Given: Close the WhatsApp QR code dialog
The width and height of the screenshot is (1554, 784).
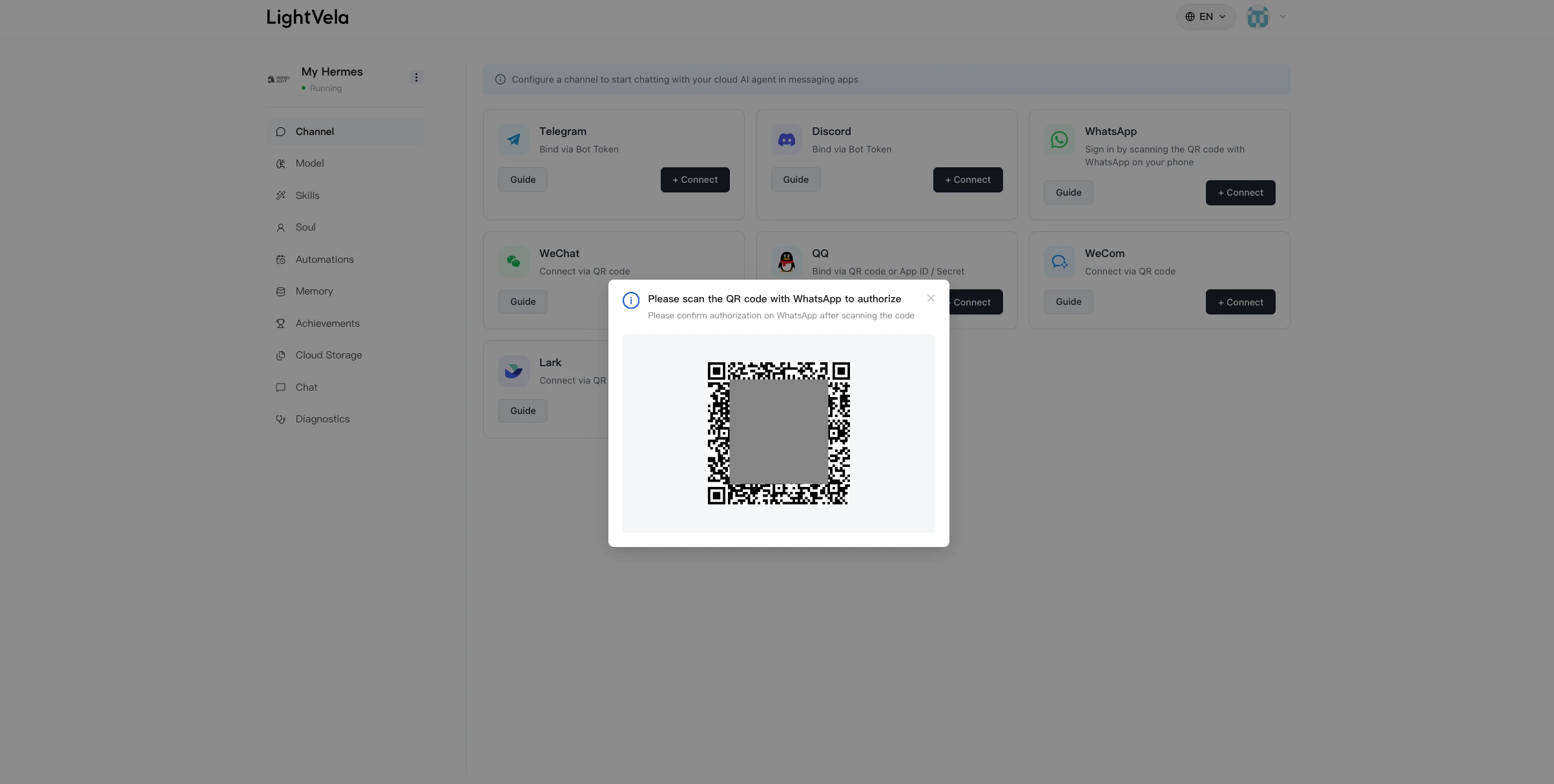Looking at the screenshot, I should (x=931, y=298).
